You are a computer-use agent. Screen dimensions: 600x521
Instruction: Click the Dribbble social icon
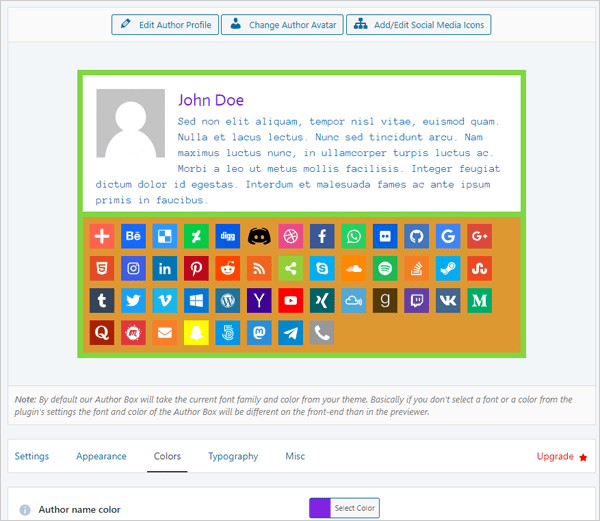pyautogui.click(x=290, y=236)
